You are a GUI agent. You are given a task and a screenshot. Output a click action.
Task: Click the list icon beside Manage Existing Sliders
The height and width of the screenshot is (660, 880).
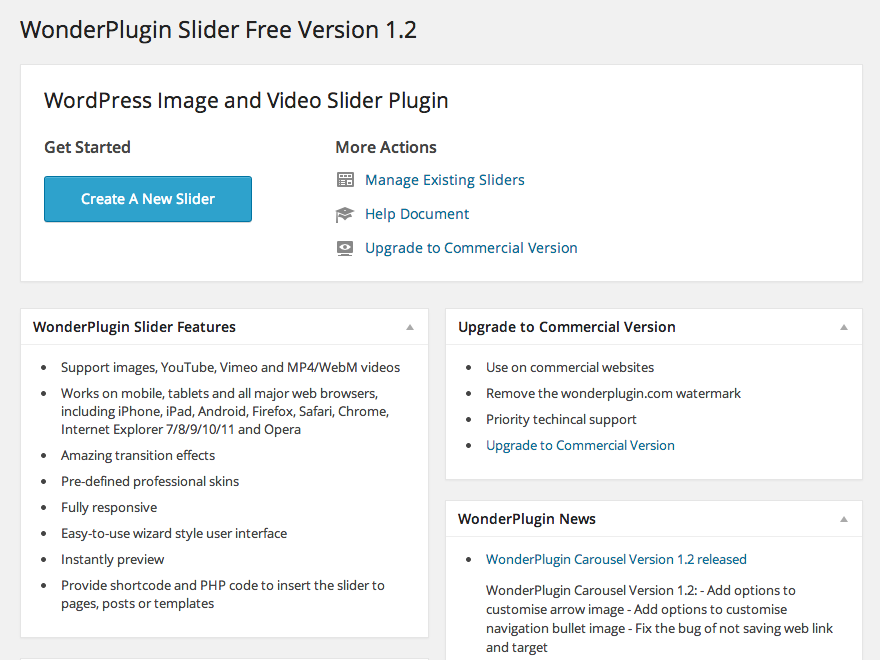[x=345, y=180]
